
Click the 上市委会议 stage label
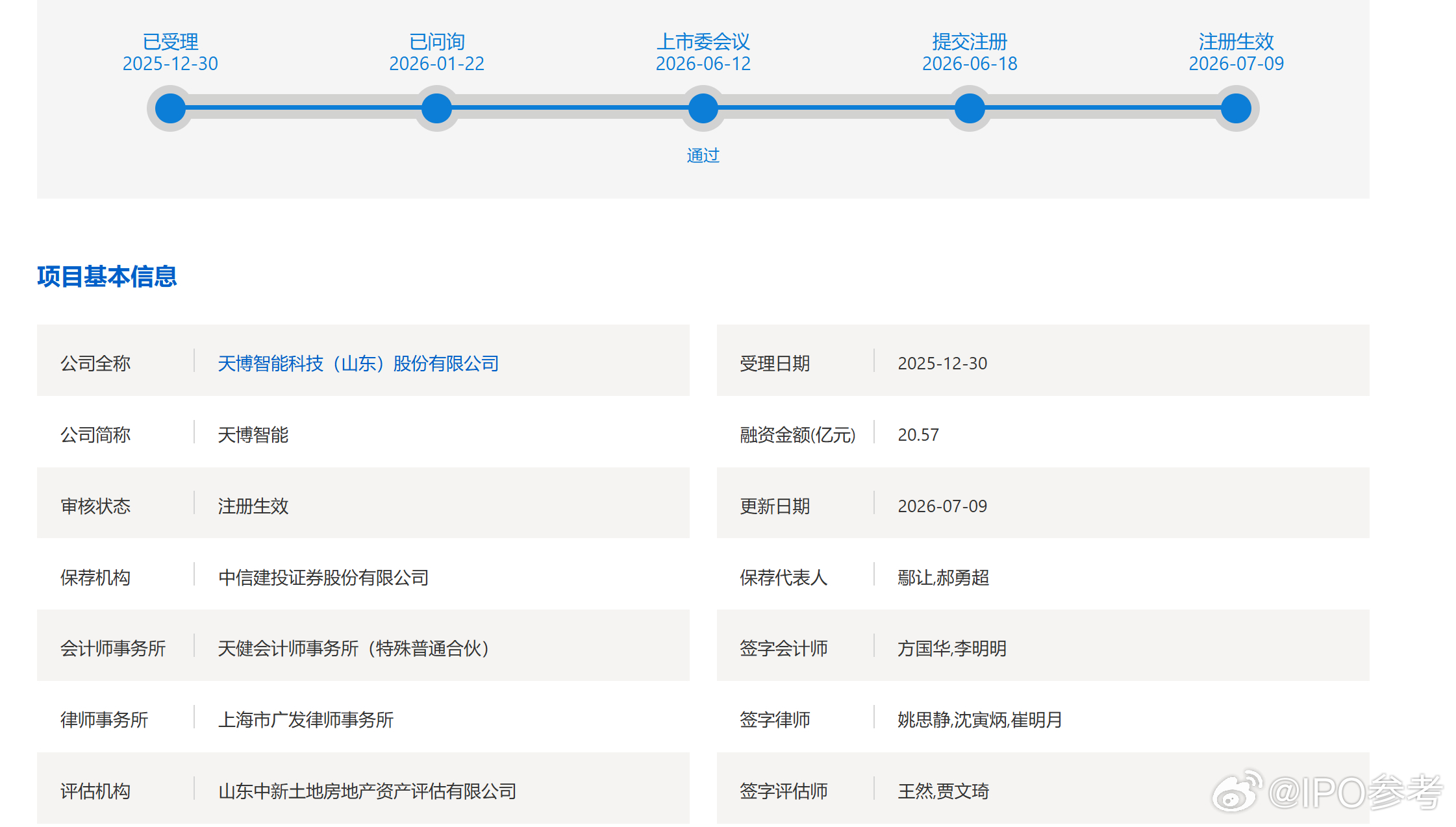coord(703,42)
